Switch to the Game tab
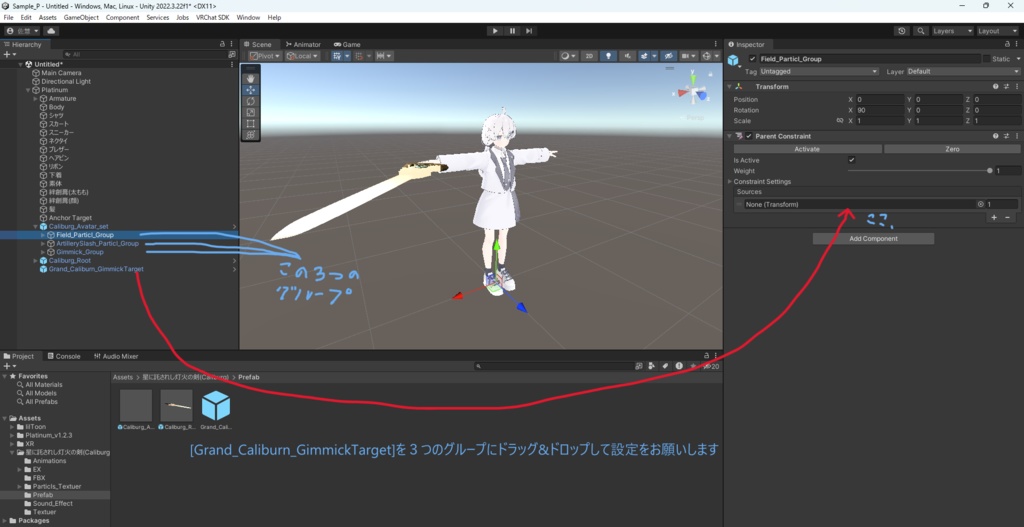 (x=347, y=44)
